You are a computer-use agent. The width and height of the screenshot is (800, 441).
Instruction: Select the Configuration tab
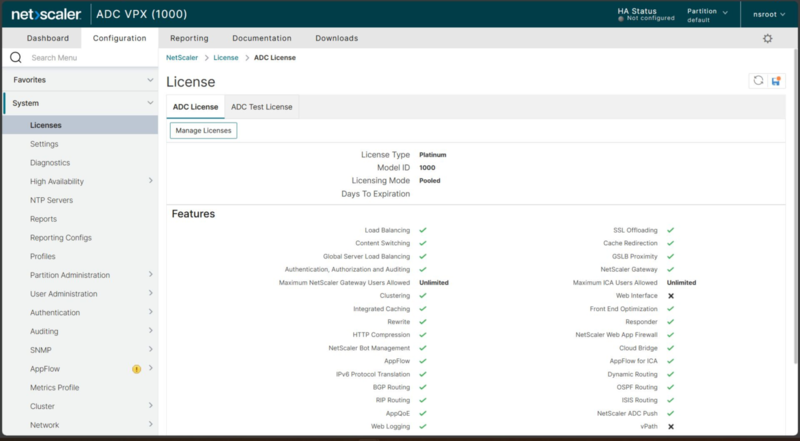coord(119,38)
